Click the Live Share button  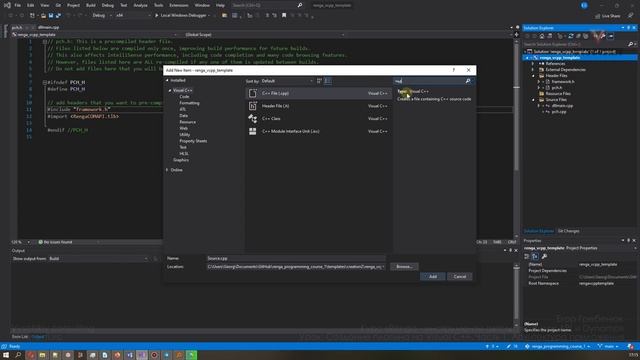(x=608, y=16)
